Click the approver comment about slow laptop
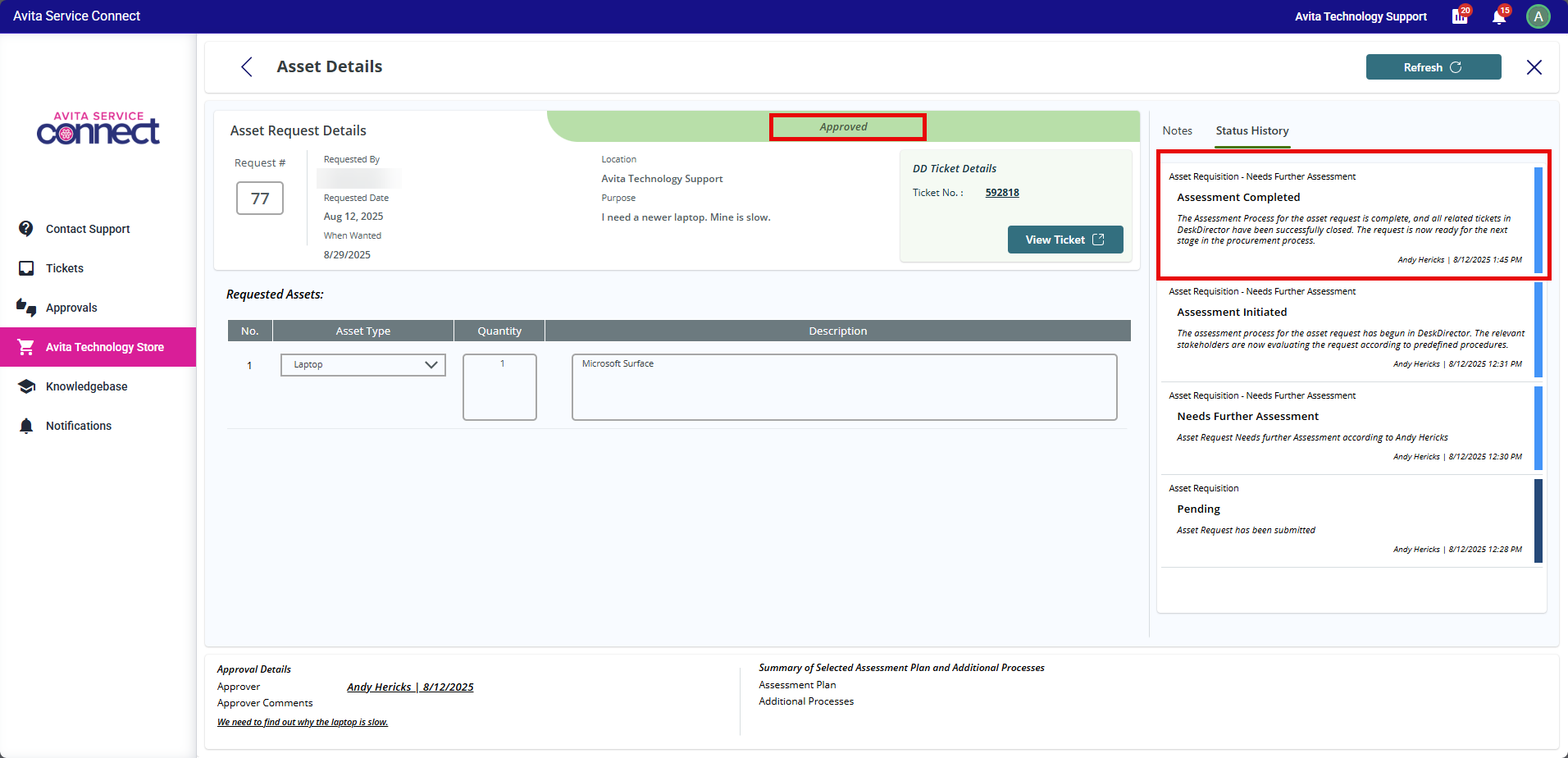 point(303,722)
